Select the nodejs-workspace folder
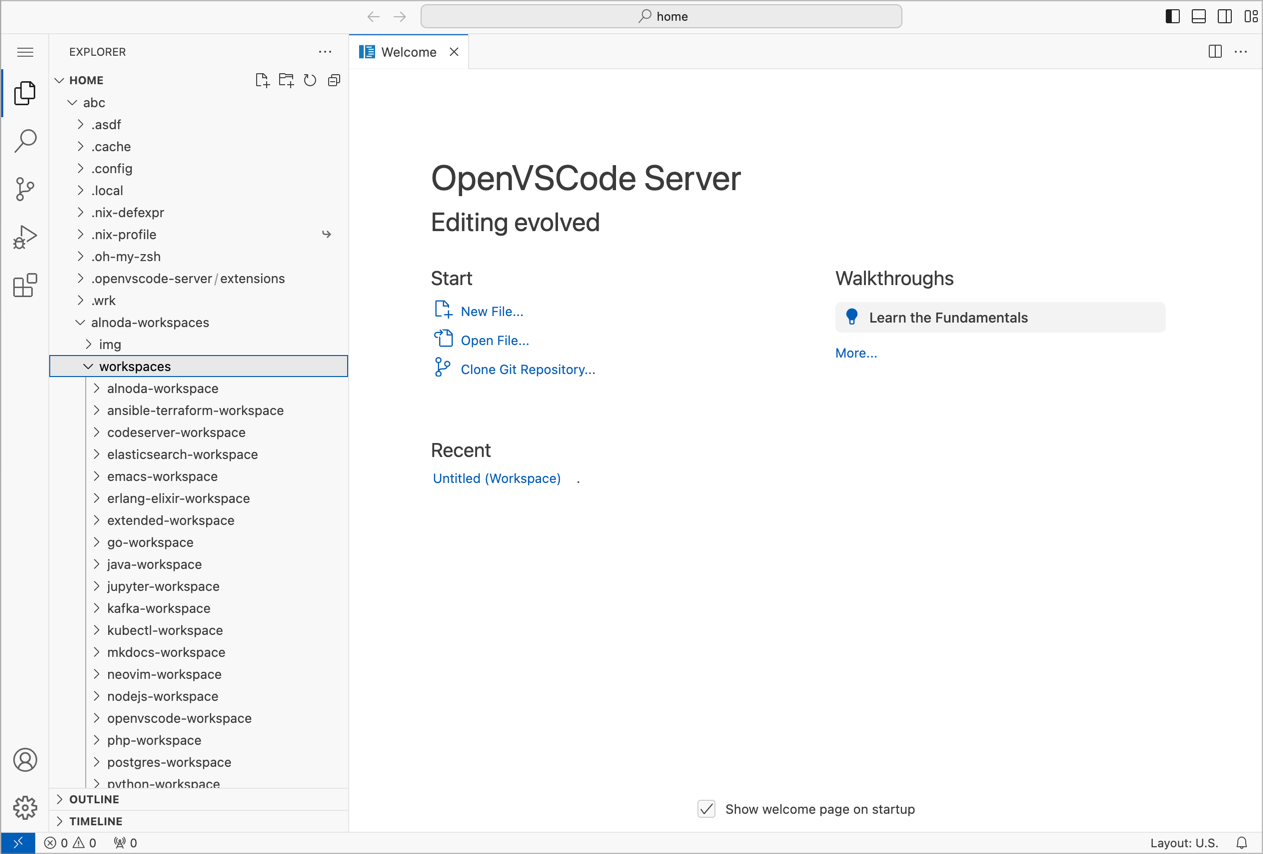The height and width of the screenshot is (854, 1263). (199, 697)
